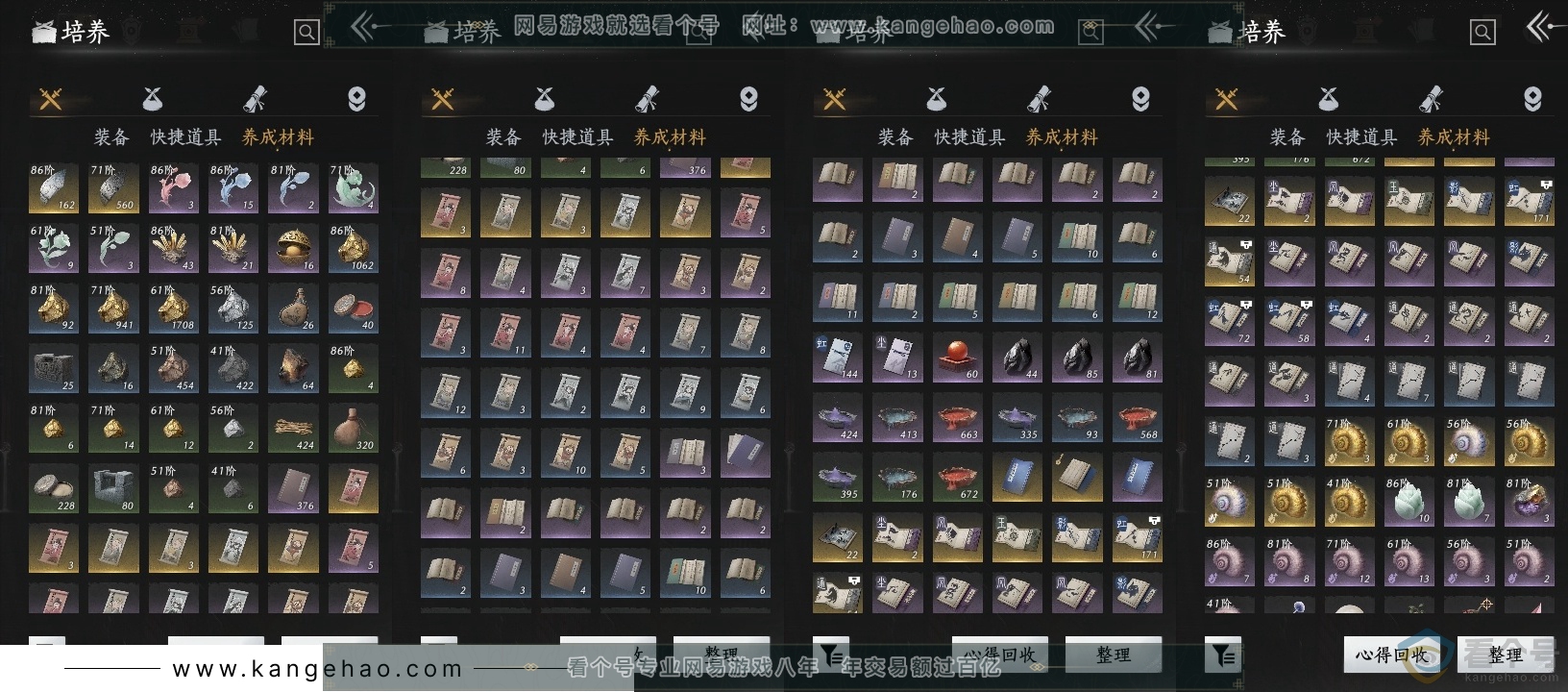Select 虹 scroll with count 58

1289,322
